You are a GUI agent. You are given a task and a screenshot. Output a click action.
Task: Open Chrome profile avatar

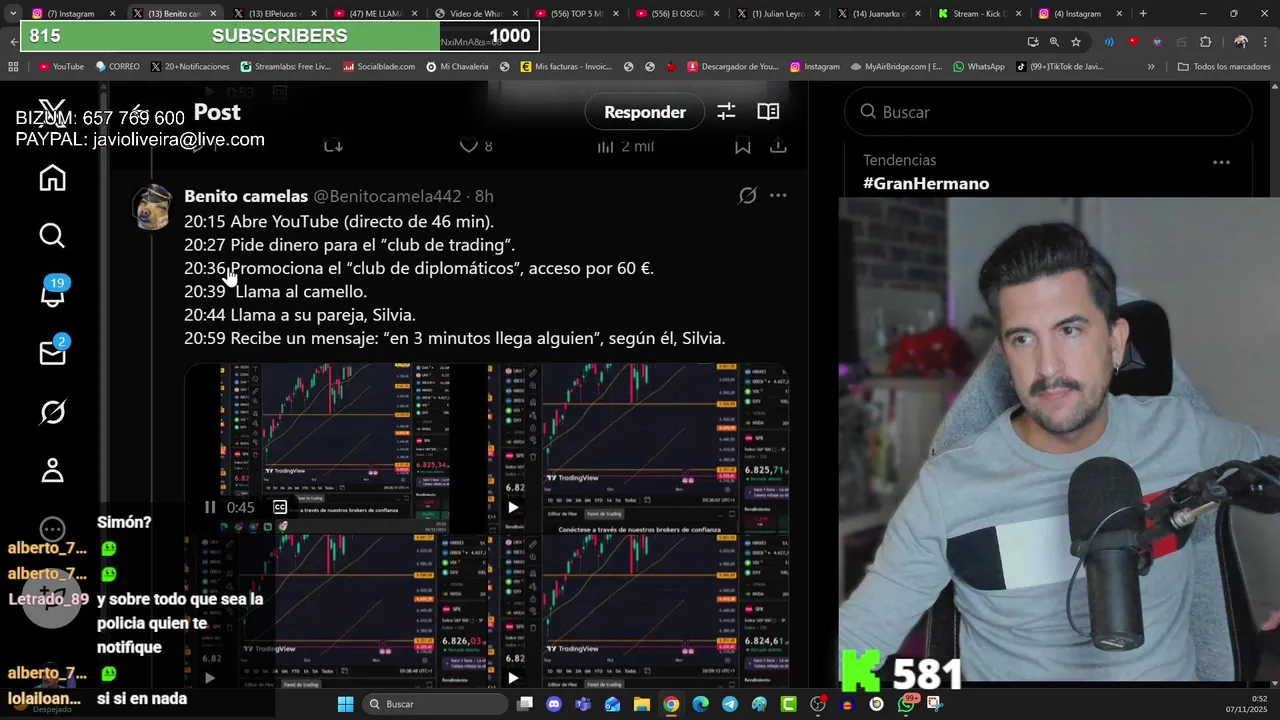tap(1241, 42)
